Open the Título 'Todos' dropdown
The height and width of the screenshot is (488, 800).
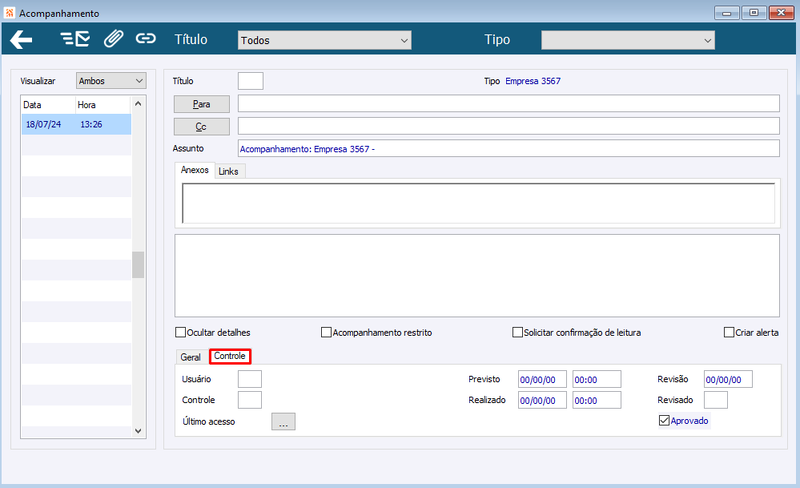pyautogui.click(x=324, y=40)
